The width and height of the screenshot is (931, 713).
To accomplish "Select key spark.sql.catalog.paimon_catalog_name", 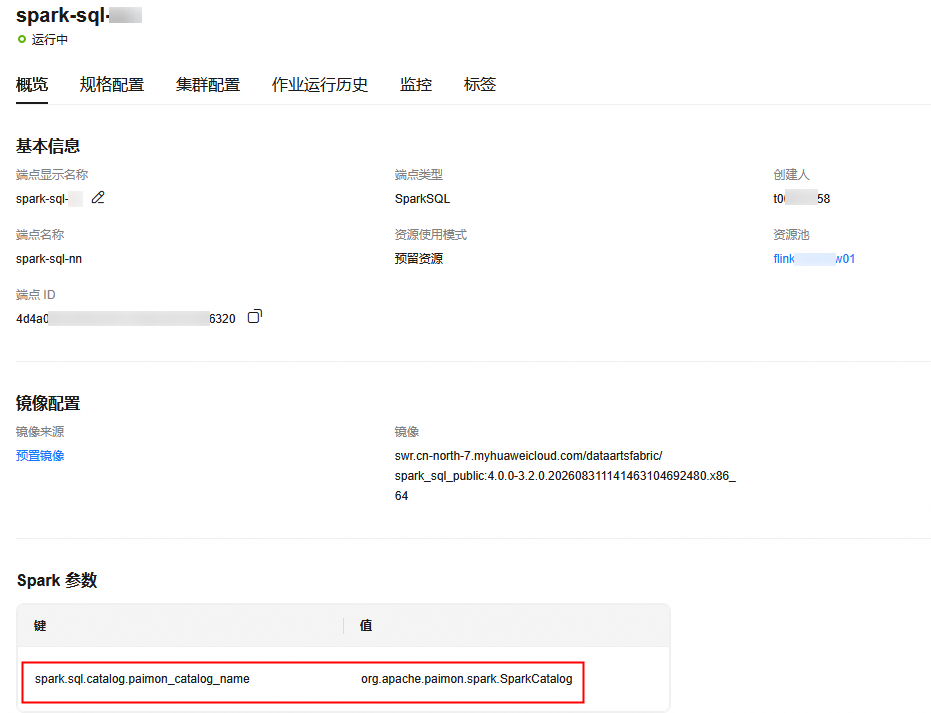I will click(x=142, y=679).
